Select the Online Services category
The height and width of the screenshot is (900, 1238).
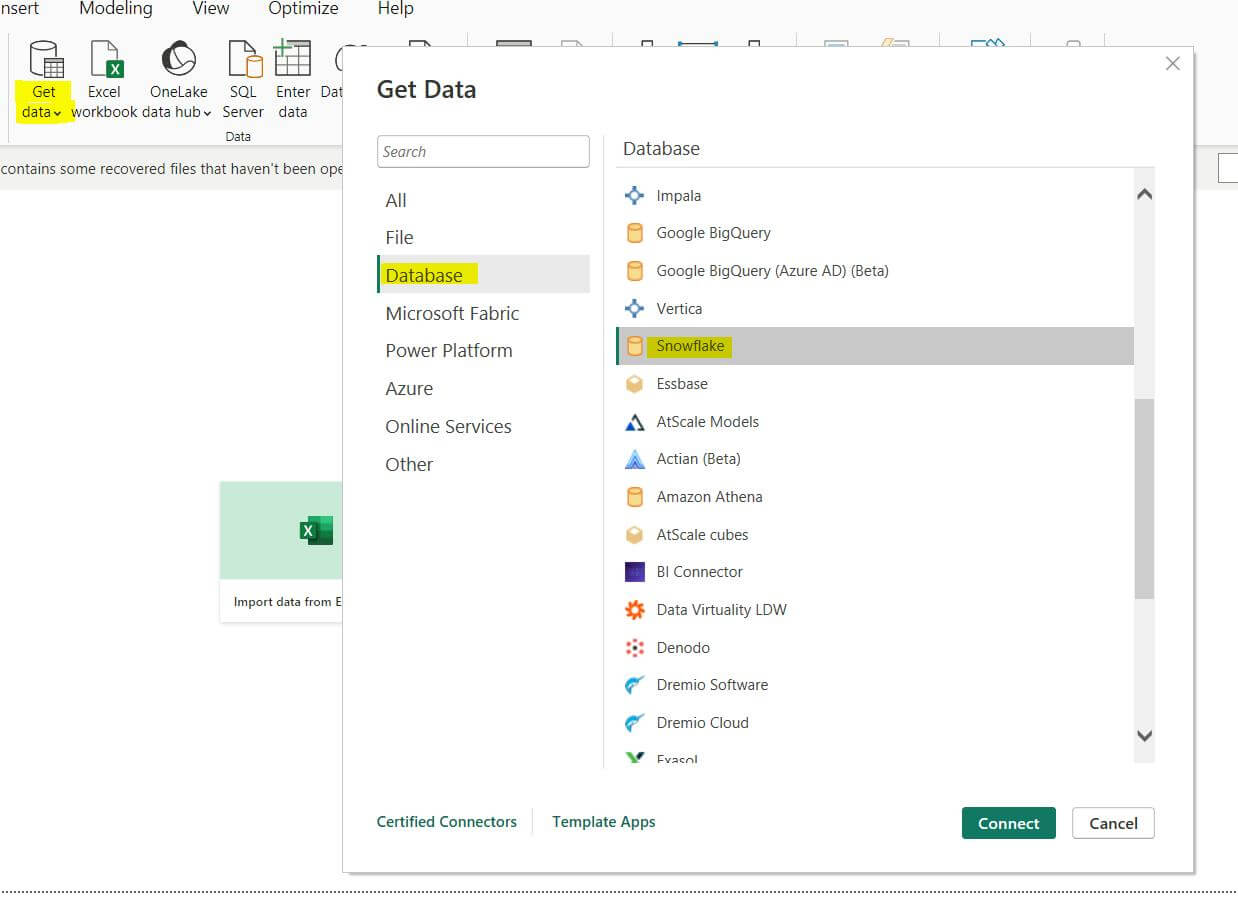483,426
